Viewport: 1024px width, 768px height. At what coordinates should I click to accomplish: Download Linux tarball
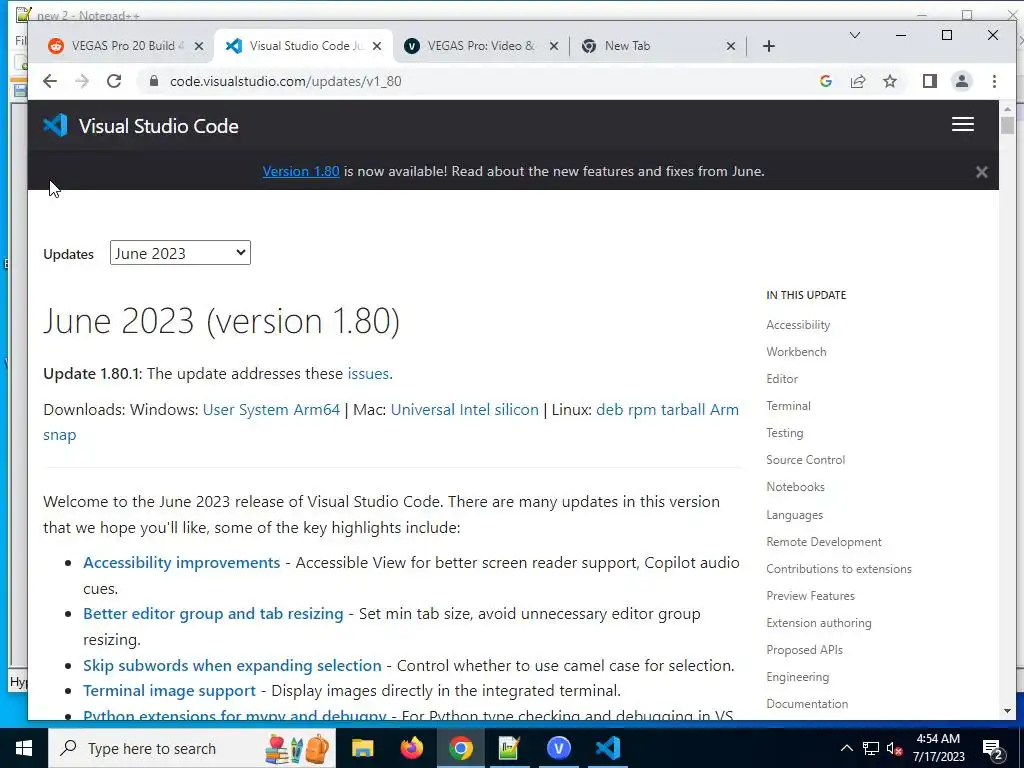coord(683,409)
